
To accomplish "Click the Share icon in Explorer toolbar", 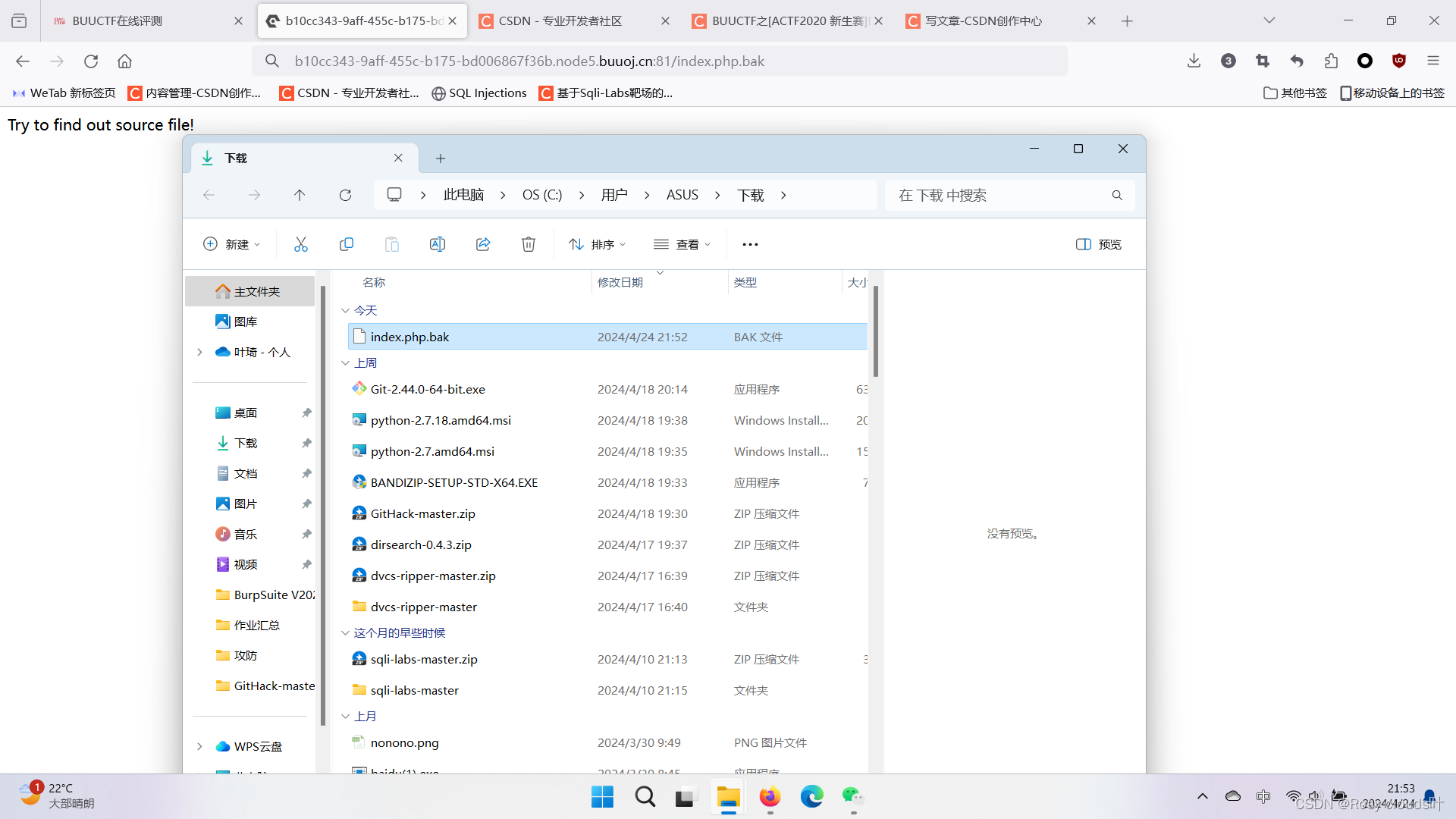I will (x=483, y=244).
